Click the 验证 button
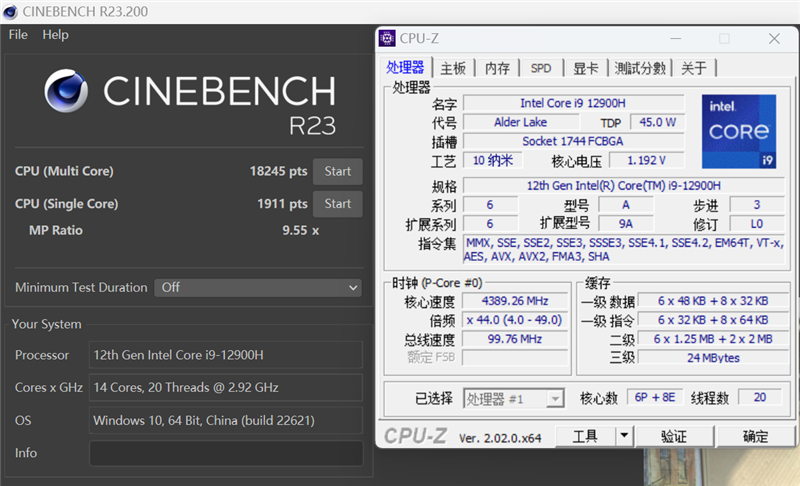800x486 pixels. (x=674, y=436)
